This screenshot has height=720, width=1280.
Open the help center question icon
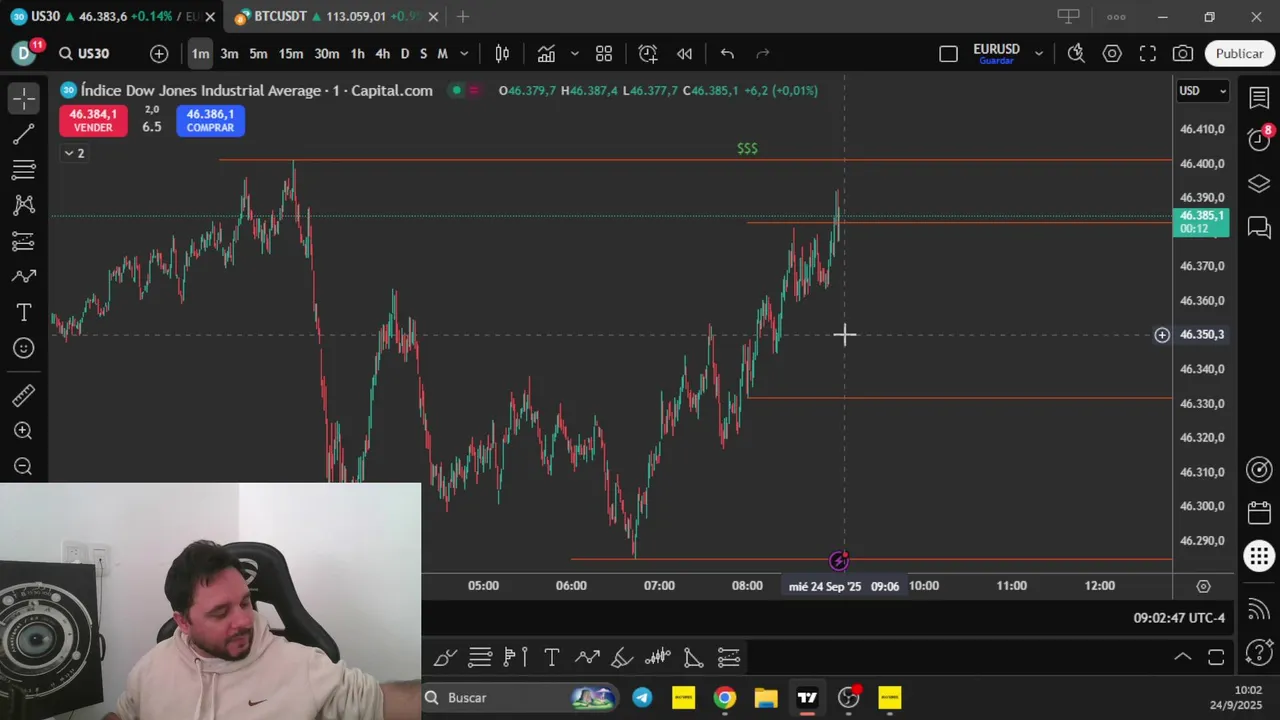click(1259, 655)
